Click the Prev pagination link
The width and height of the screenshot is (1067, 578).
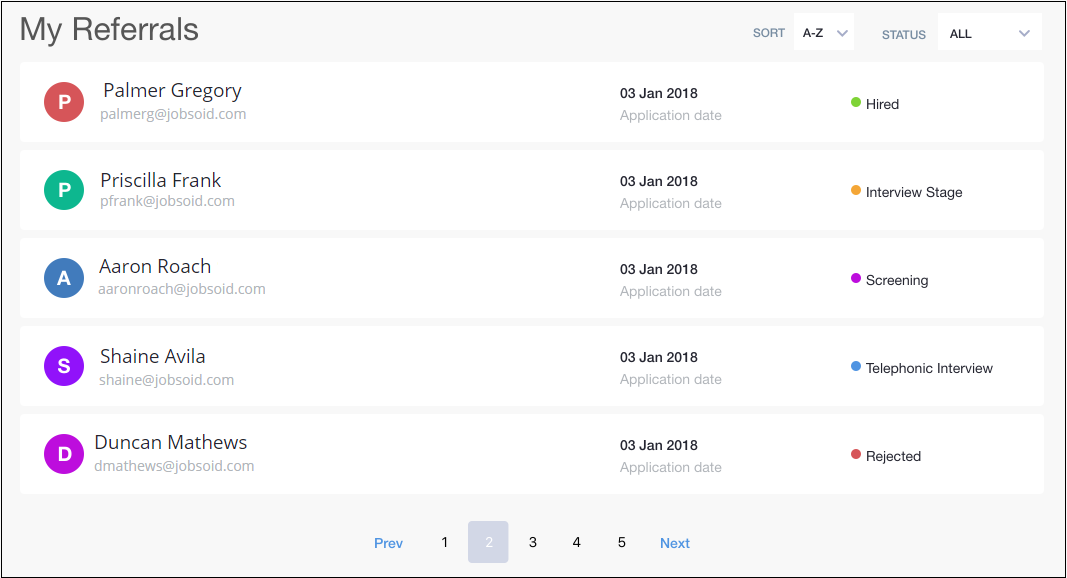click(x=388, y=543)
